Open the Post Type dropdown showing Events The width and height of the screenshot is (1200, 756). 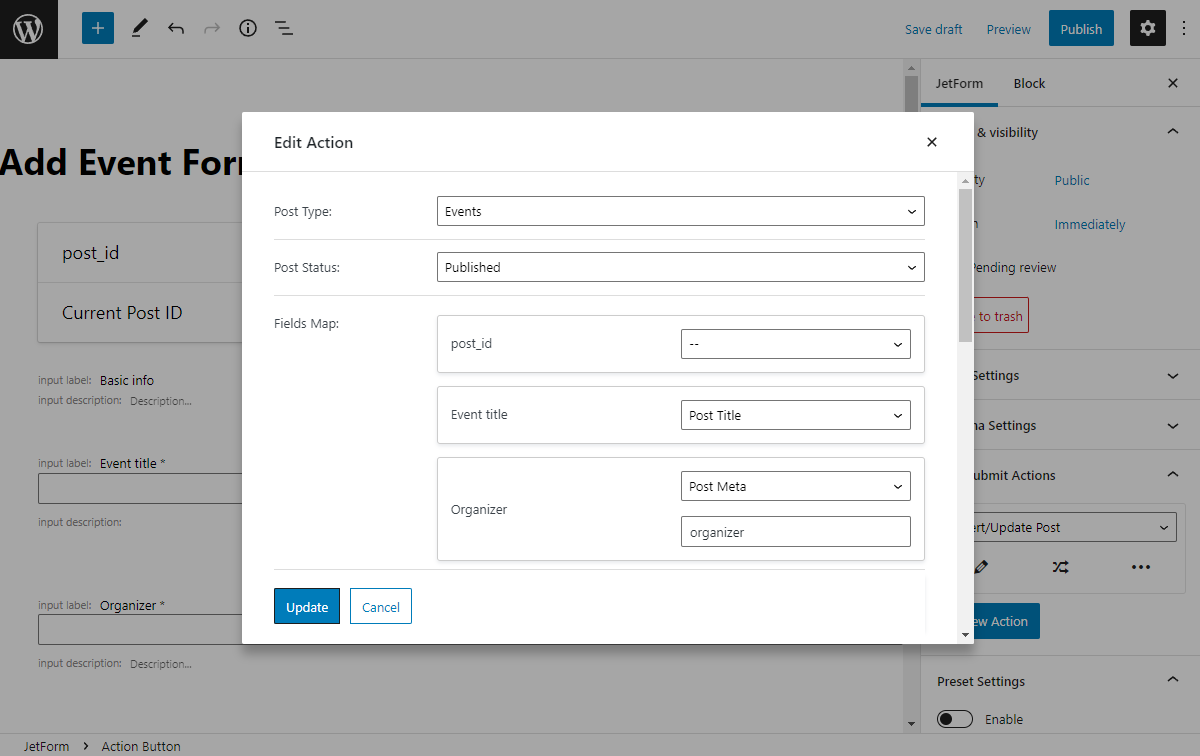(x=680, y=211)
